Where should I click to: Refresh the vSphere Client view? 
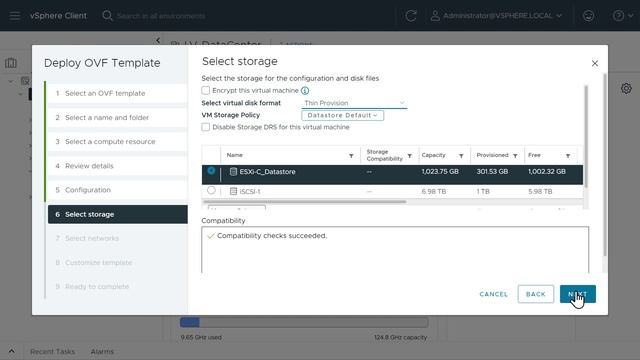(411, 16)
